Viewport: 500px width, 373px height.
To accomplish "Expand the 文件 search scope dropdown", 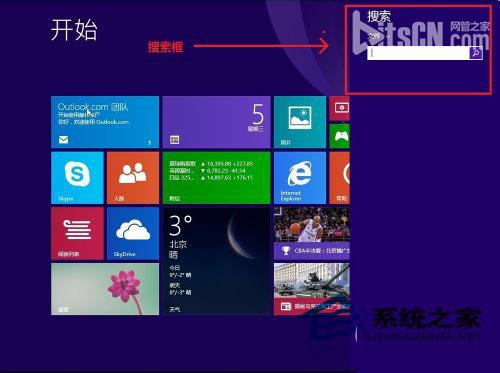I will [x=378, y=35].
